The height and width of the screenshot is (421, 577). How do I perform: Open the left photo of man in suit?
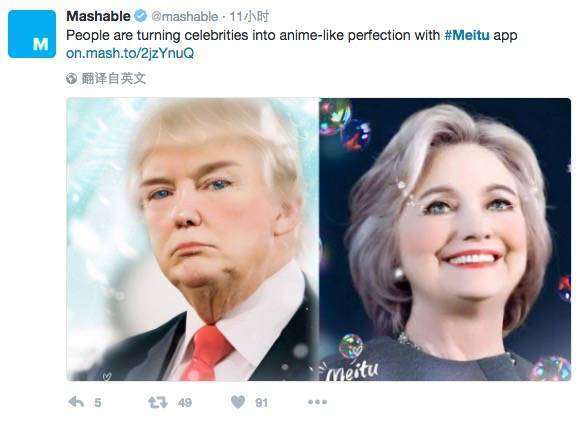193,239
